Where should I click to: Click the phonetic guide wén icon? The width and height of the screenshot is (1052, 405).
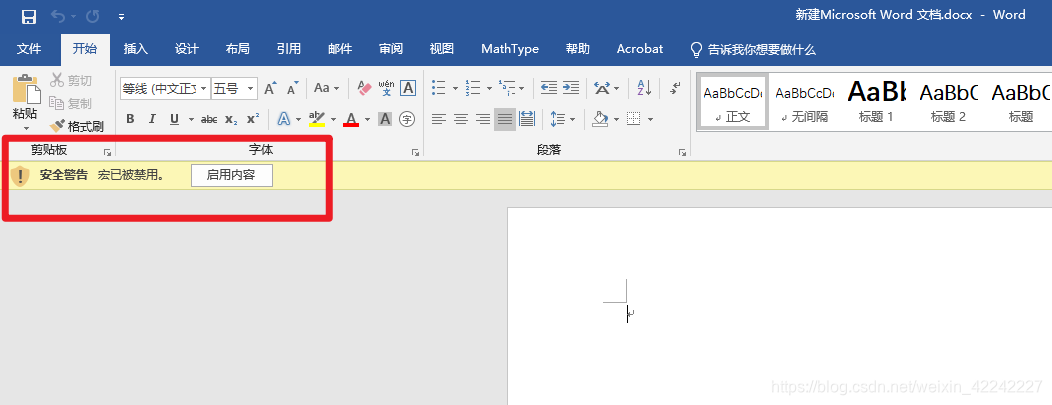(386, 88)
